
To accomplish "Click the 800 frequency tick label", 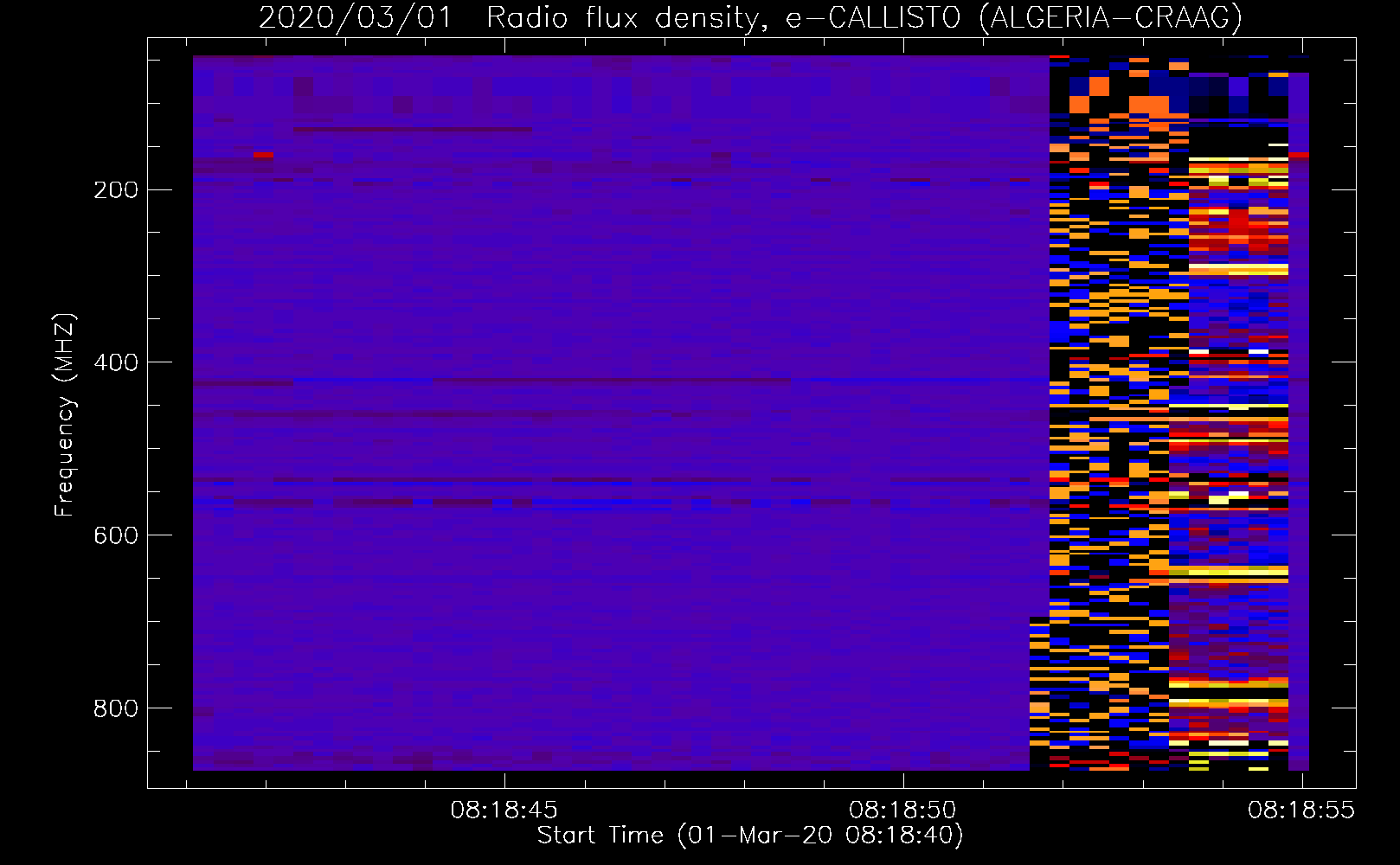I will pos(116,708).
